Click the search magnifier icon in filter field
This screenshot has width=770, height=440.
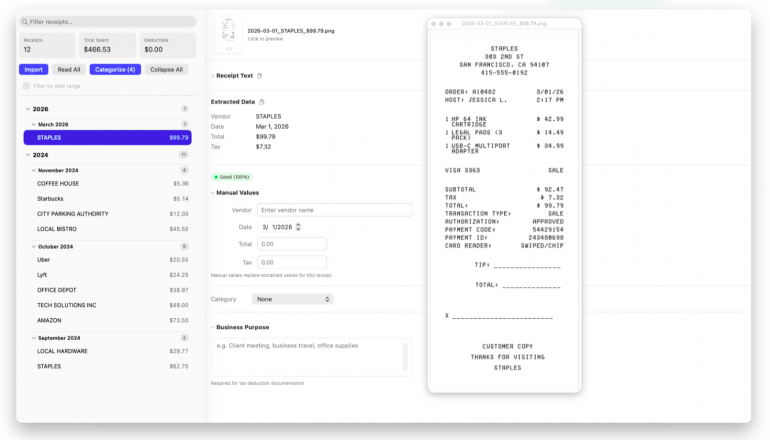[25, 22]
